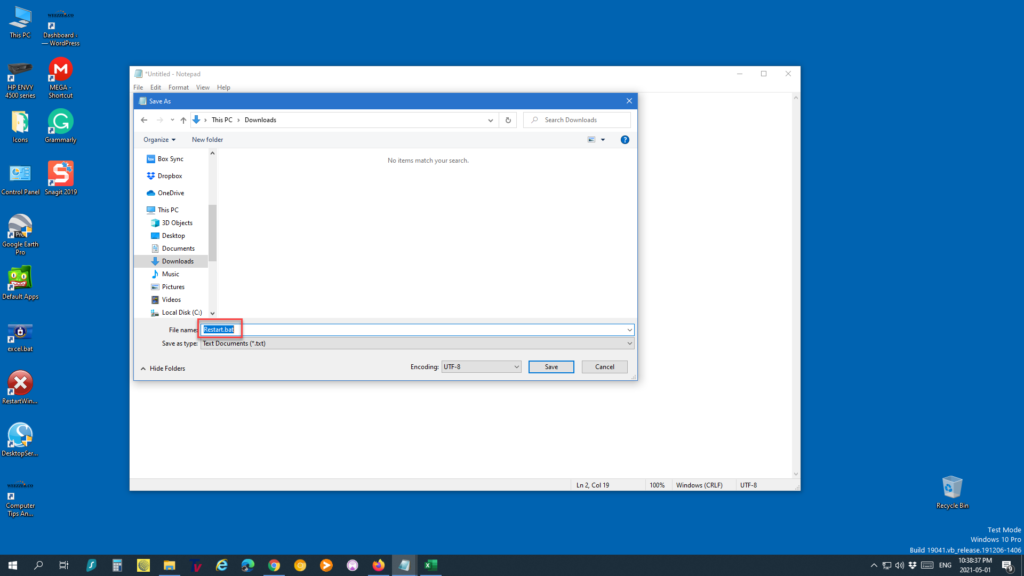Select OneDrive in the sidebar
The width and height of the screenshot is (1024, 576).
[x=170, y=193]
